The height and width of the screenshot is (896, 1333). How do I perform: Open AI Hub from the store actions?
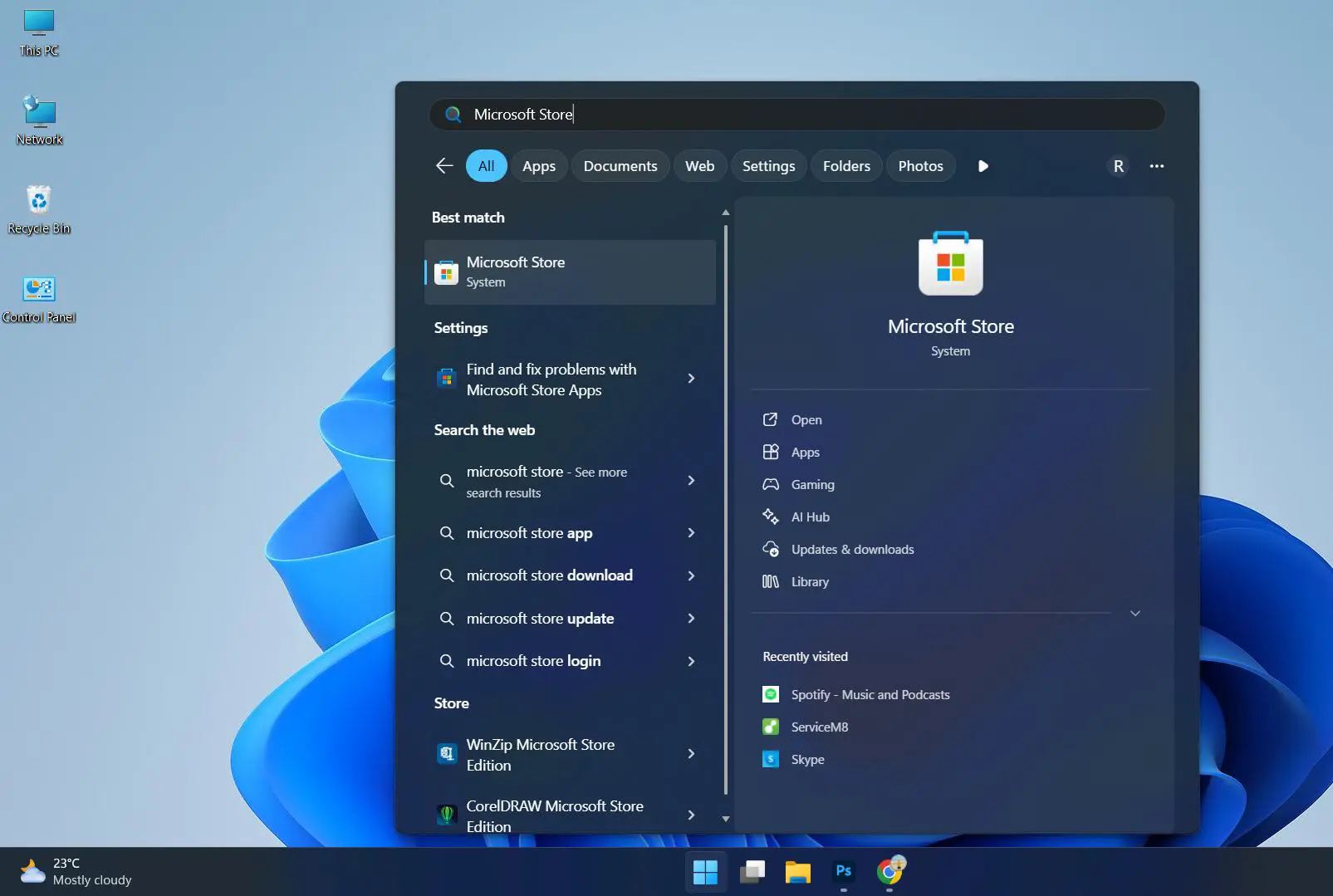point(809,517)
